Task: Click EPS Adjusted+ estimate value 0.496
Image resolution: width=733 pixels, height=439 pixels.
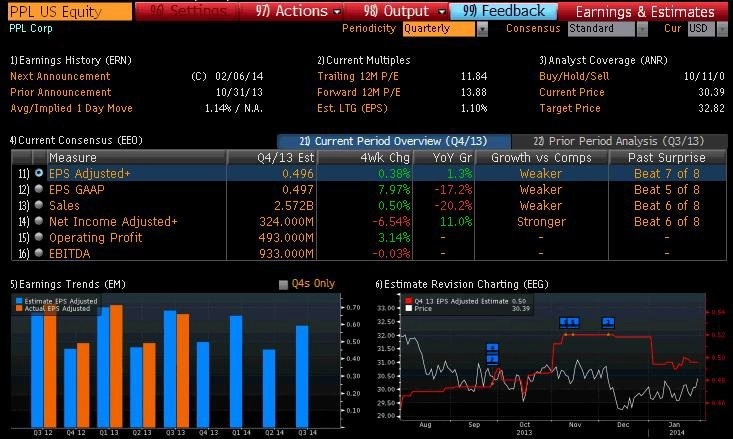Action: click(x=298, y=173)
